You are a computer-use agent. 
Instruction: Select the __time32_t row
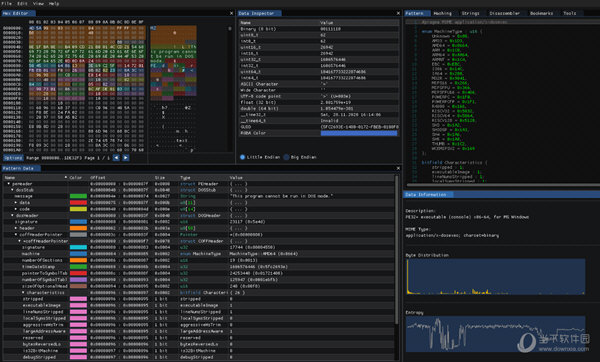pyautogui.click(x=319, y=115)
